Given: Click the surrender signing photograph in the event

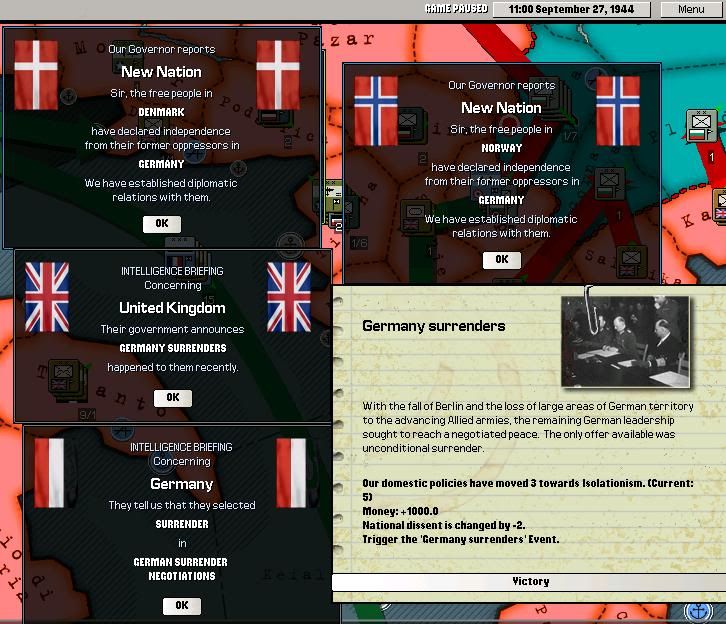Looking at the screenshot, I should coord(625,342).
